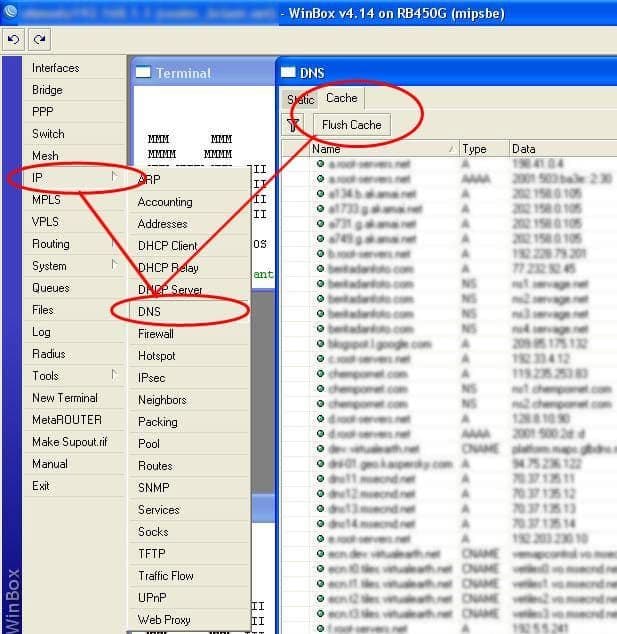
Task: Sort by the Type column header
Action: tap(484, 149)
